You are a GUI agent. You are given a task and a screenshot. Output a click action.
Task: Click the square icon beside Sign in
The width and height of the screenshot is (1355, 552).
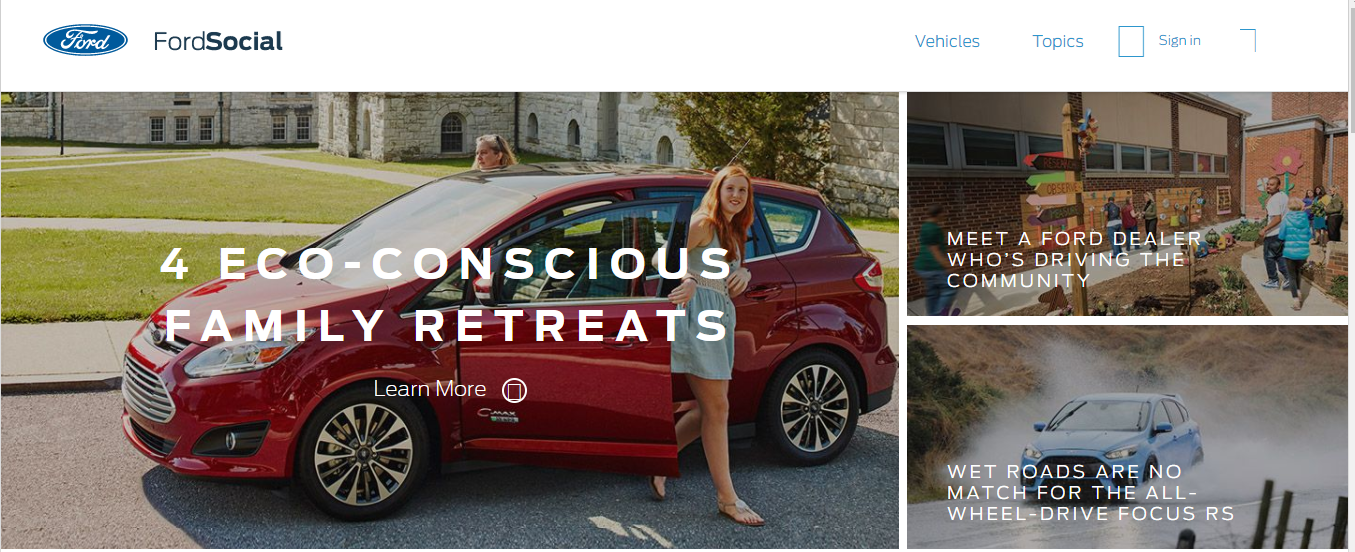[1131, 41]
